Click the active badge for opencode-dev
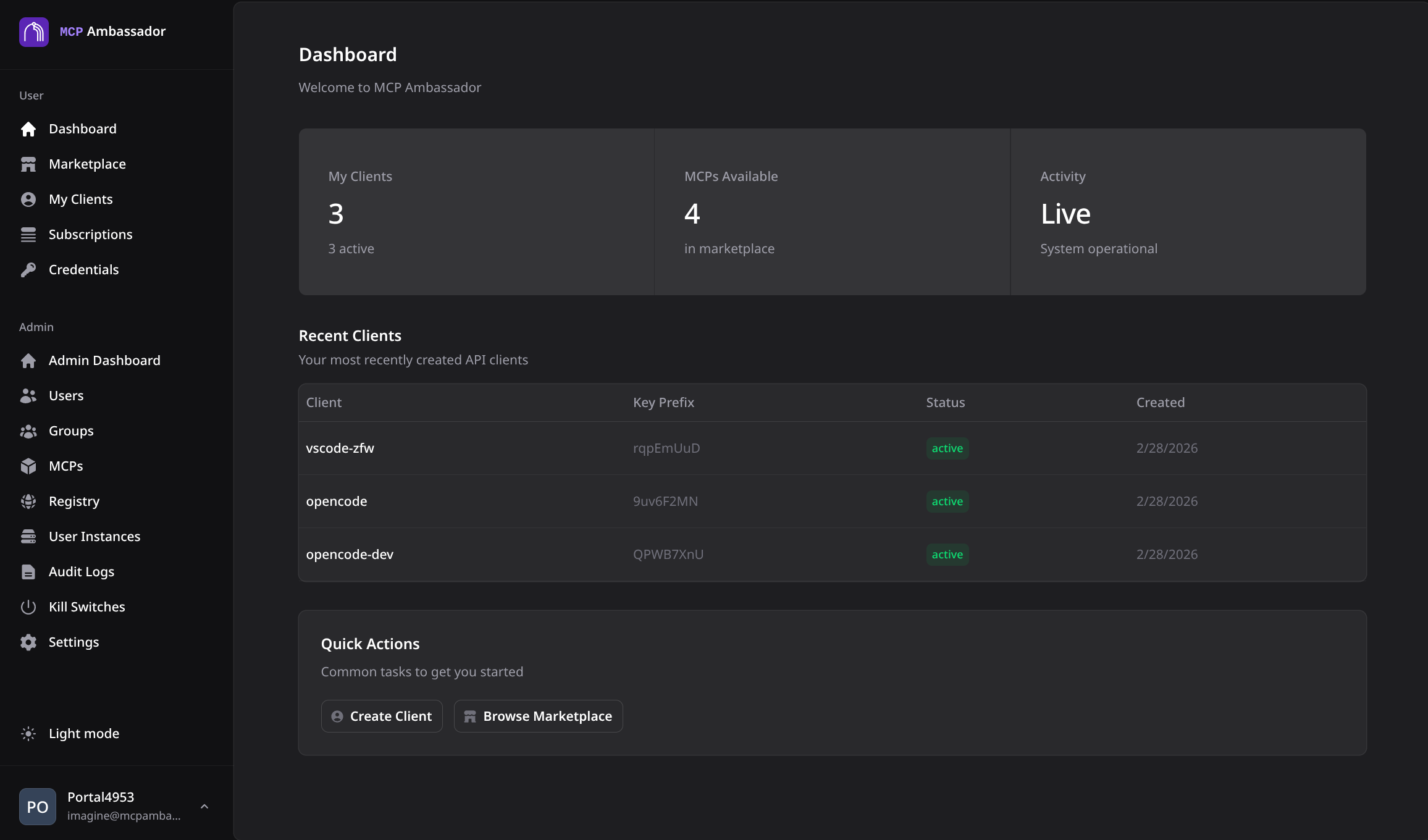 [947, 555]
